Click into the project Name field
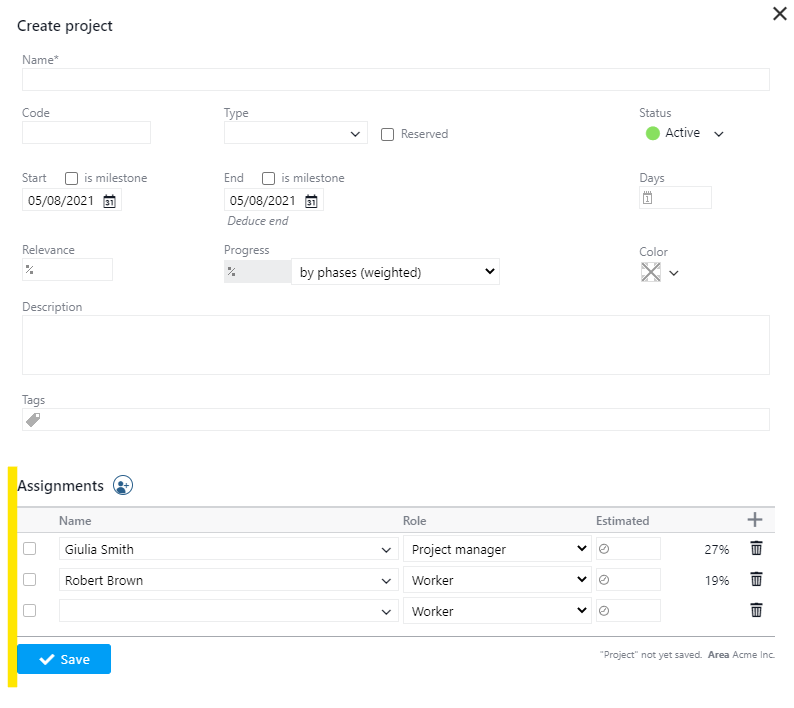794x708 pixels. tap(395, 80)
